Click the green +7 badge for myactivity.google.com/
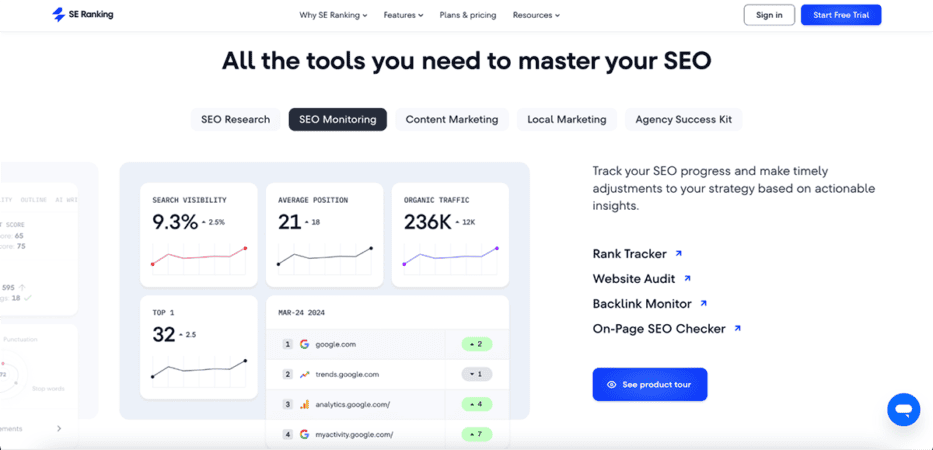This screenshot has height=450, width=933. [x=477, y=435]
